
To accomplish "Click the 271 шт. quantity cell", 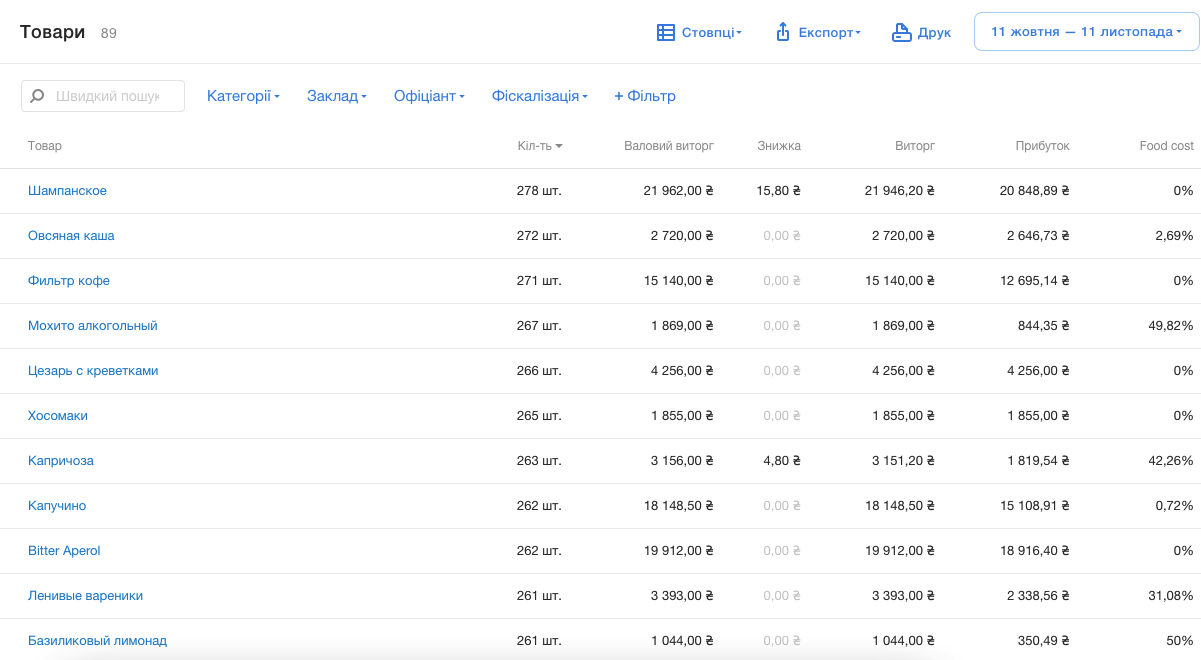I will [539, 281].
